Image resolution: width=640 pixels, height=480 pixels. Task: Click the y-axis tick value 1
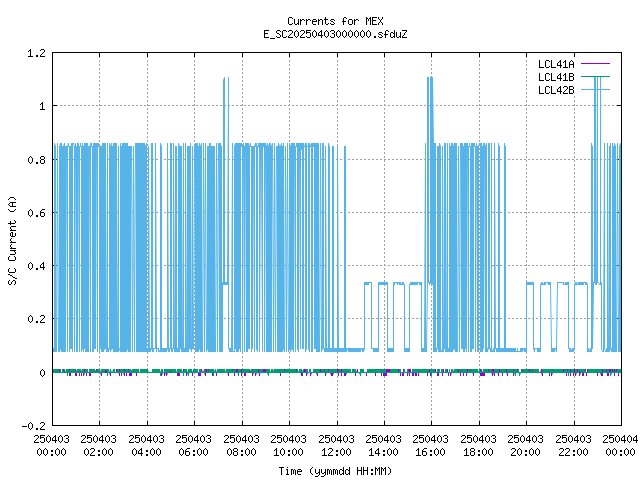(x=42, y=107)
